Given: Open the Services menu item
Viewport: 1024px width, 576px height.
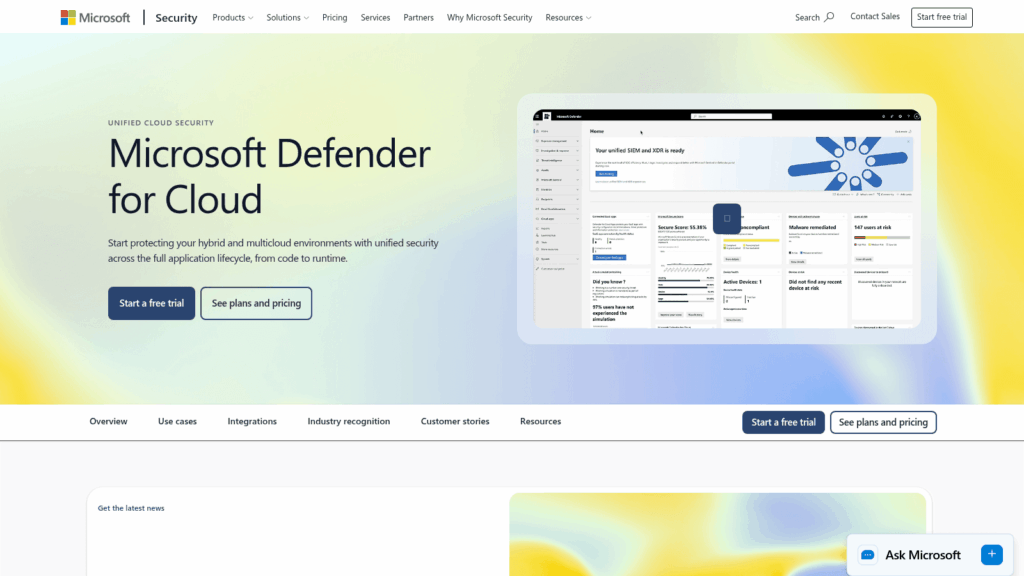Looking at the screenshot, I should (375, 18).
